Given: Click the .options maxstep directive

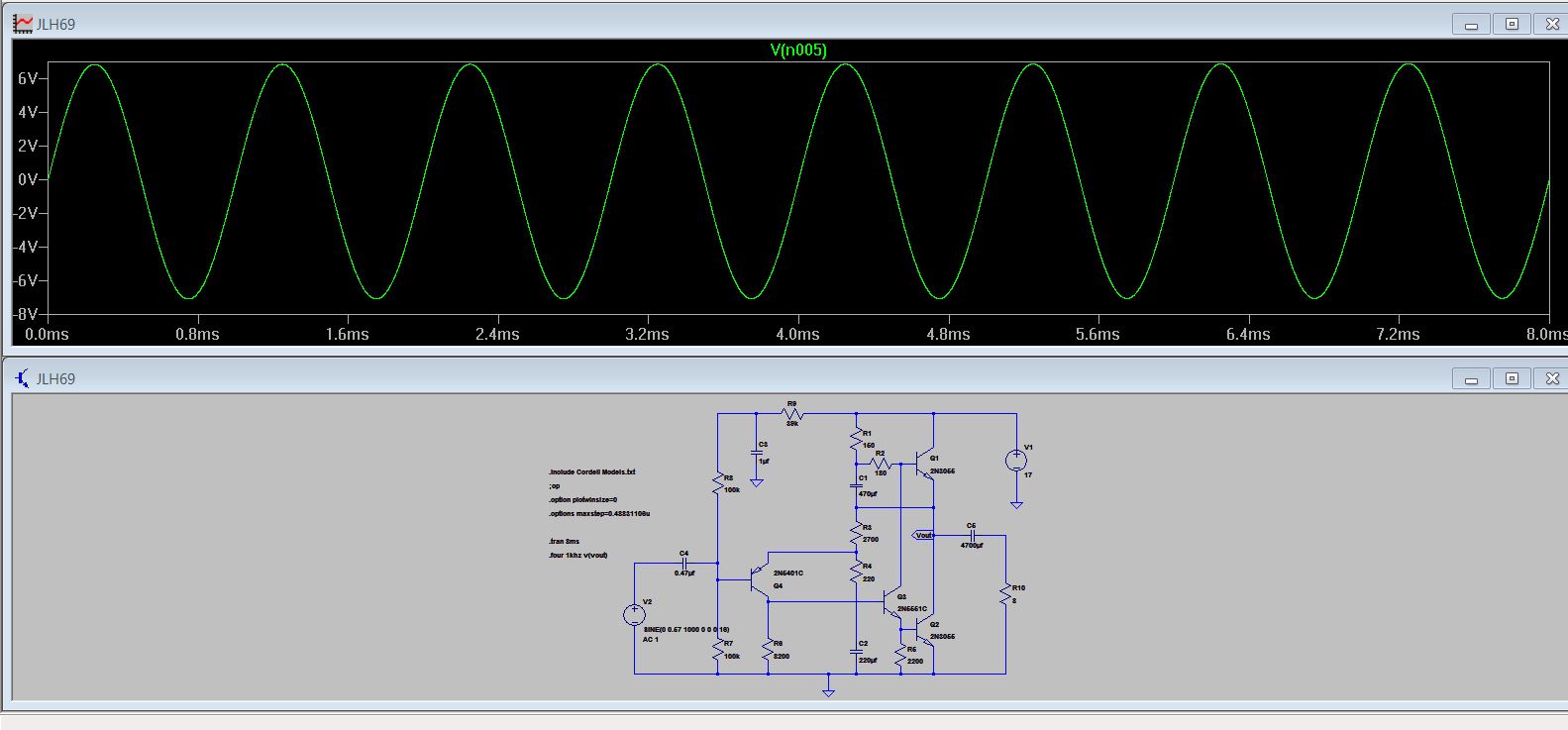Looking at the screenshot, I should tap(599, 514).
